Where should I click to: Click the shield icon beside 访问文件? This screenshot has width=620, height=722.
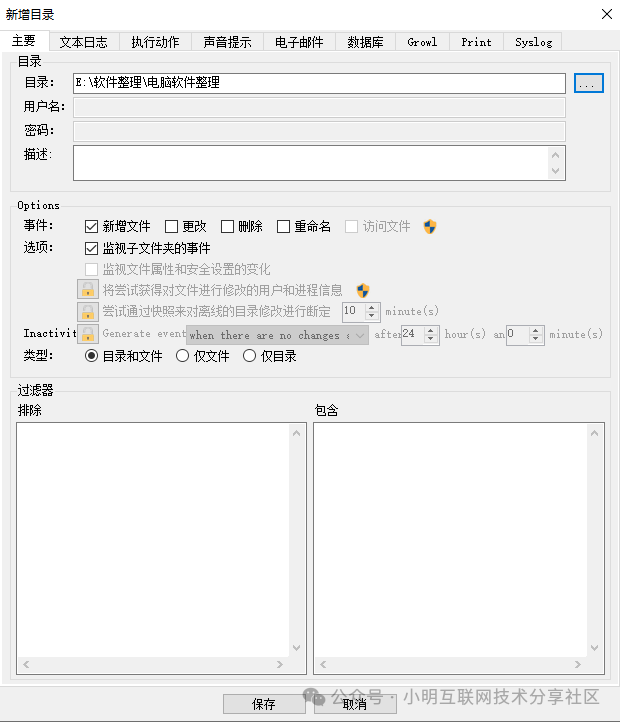(x=430, y=227)
